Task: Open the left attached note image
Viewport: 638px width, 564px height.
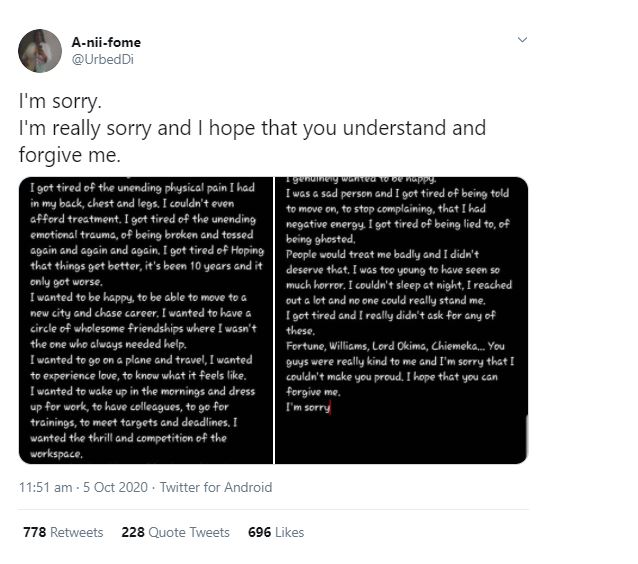Action: (x=146, y=320)
